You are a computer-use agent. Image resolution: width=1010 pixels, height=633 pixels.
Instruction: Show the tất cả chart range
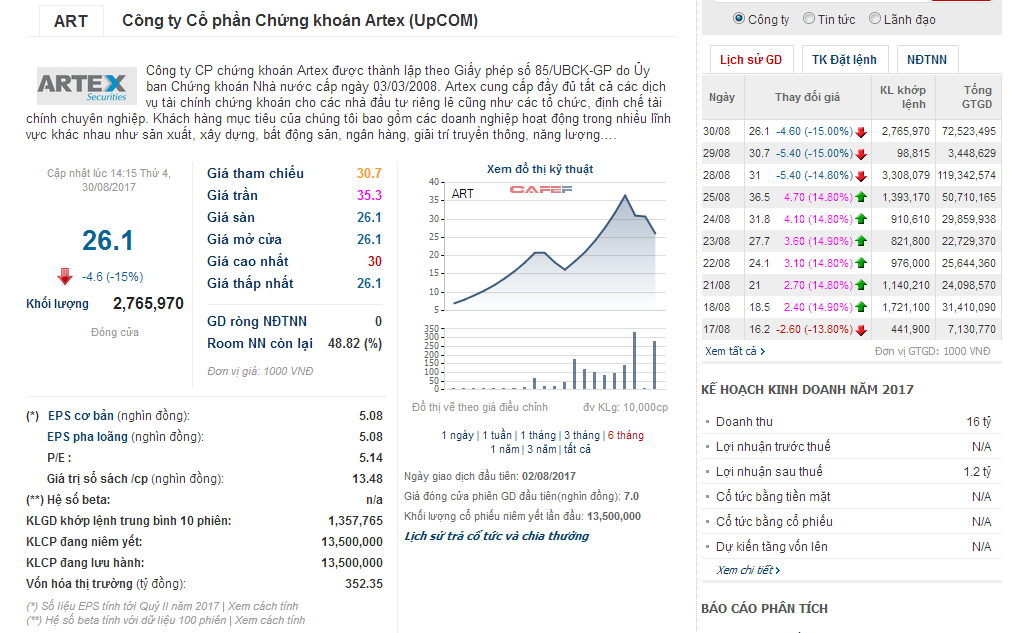pyautogui.click(x=577, y=449)
